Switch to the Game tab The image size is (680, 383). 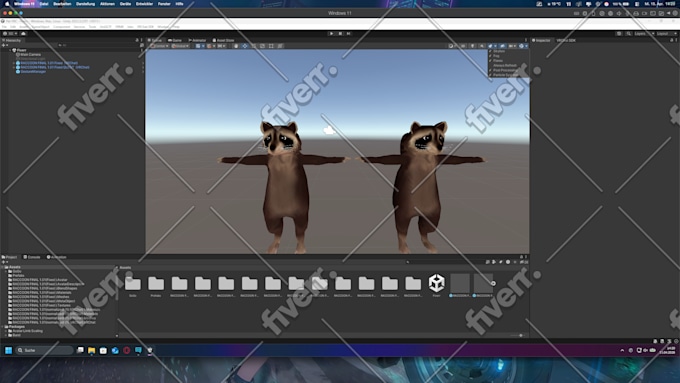pos(175,40)
